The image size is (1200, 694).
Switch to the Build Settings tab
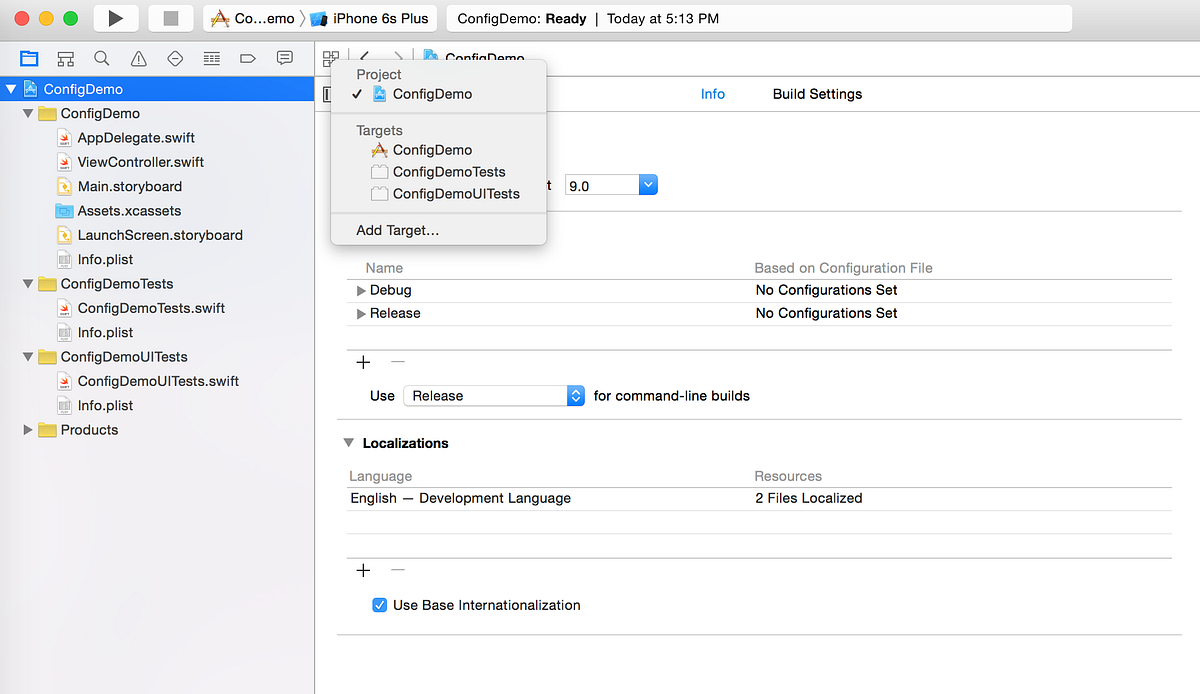point(817,93)
